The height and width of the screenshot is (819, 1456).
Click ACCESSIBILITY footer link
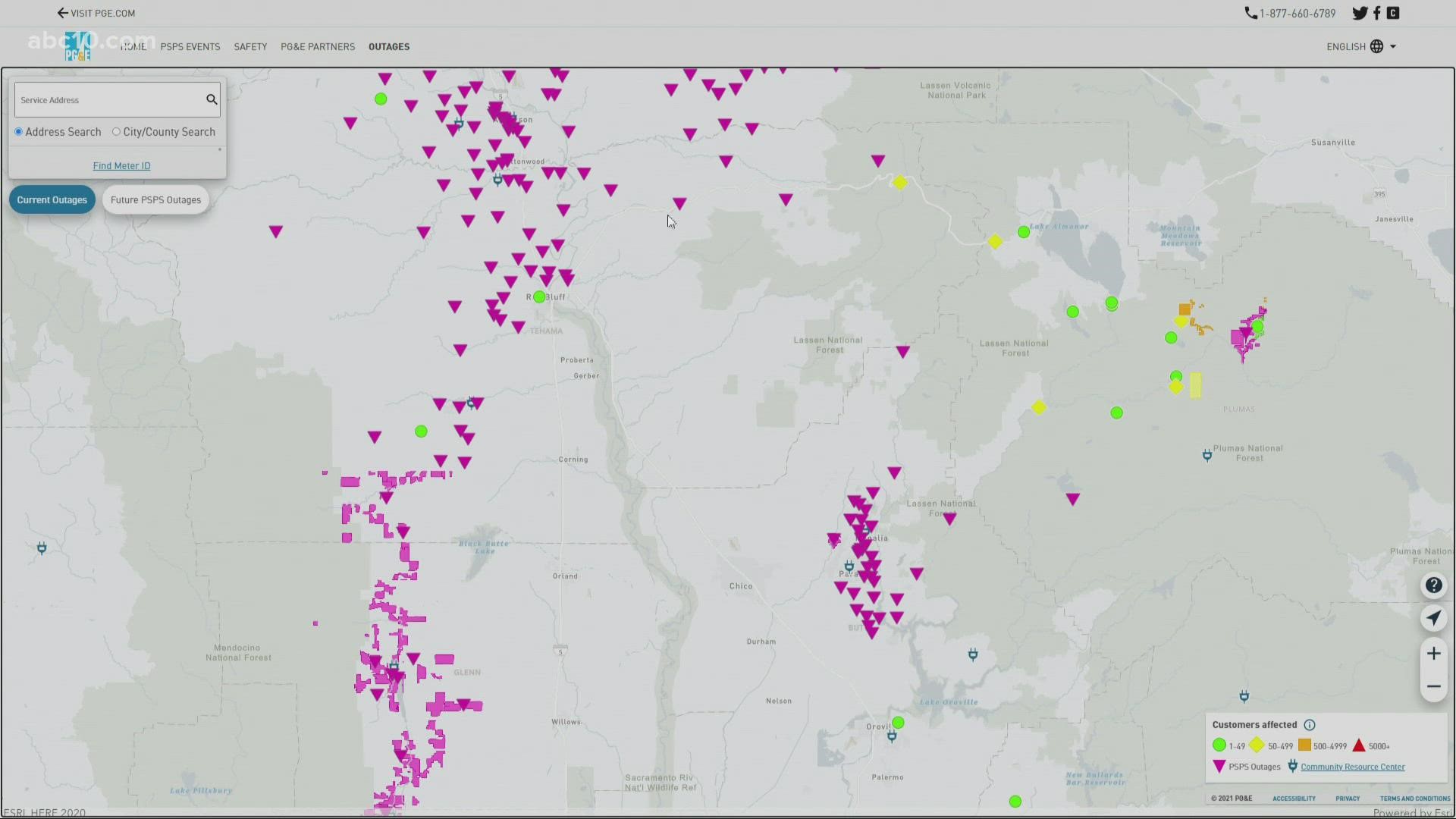click(x=1294, y=798)
